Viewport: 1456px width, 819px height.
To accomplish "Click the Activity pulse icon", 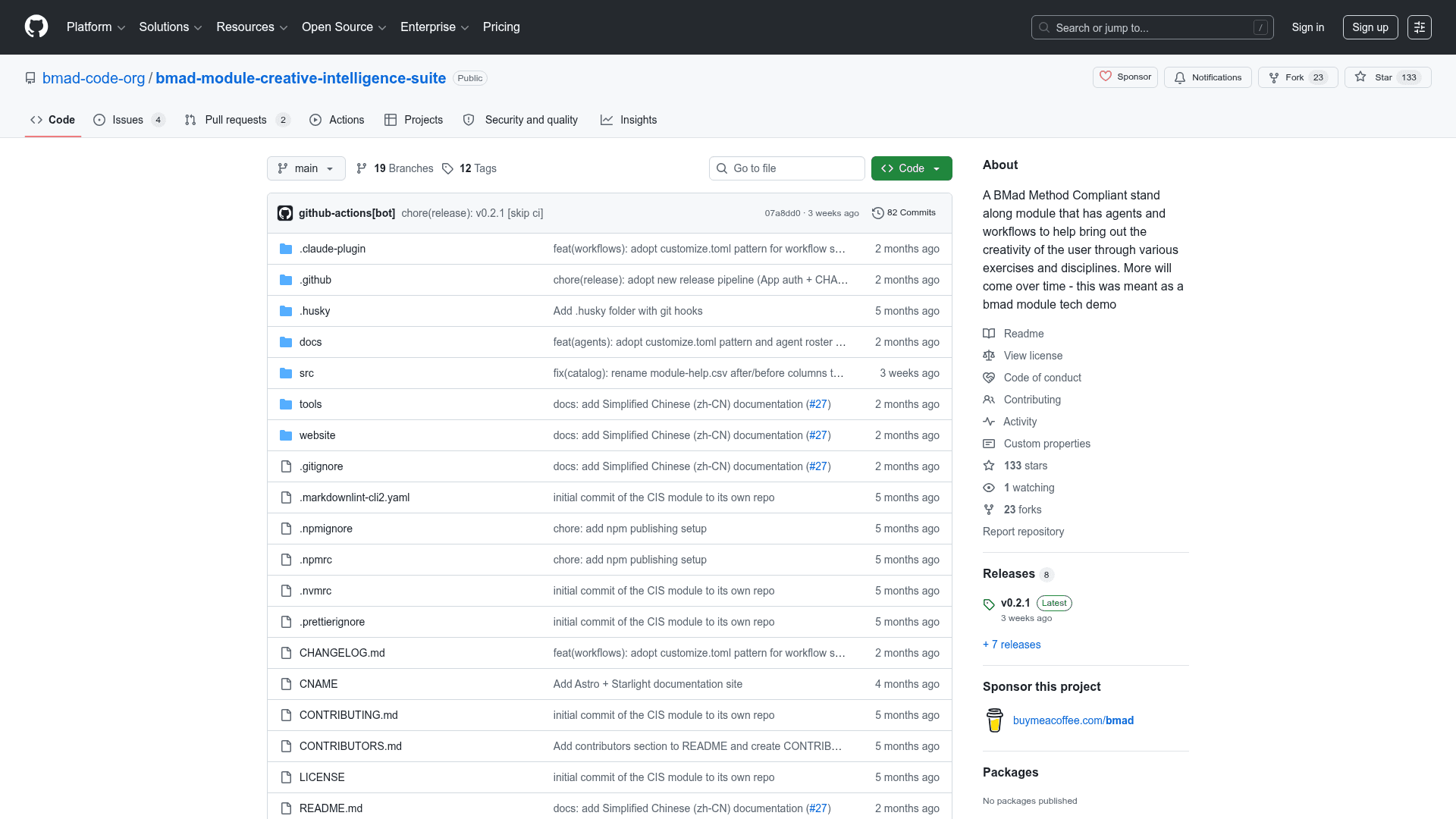I will point(989,422).
